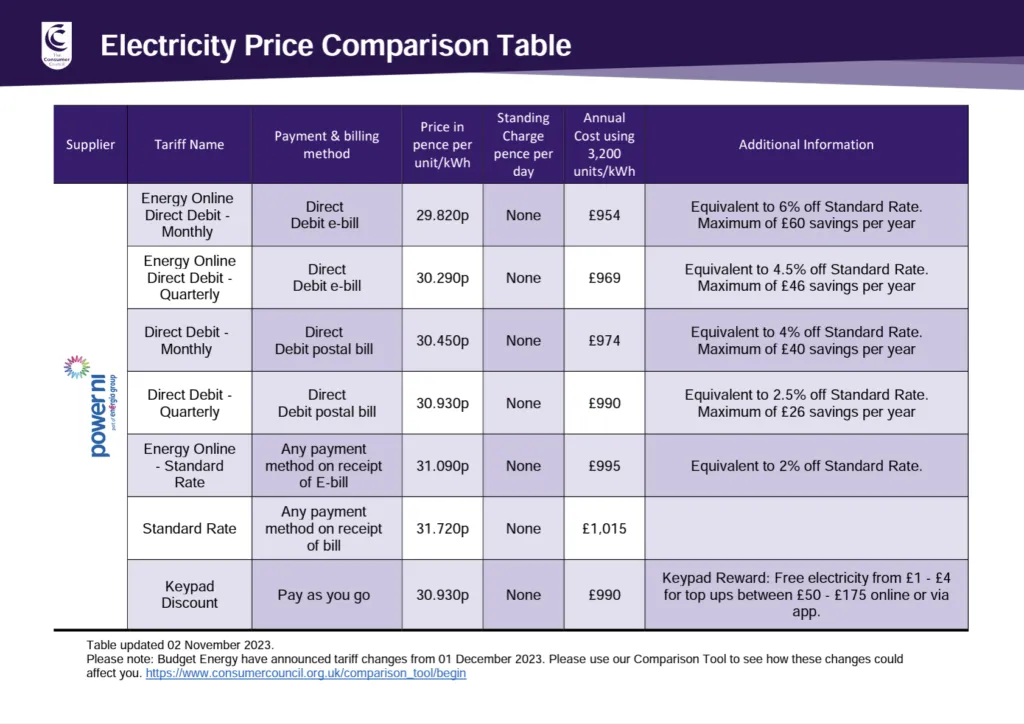Viewport: 1024px width, 724px height.
Task: Click the Price in pence per unit header
Action: 442,145
